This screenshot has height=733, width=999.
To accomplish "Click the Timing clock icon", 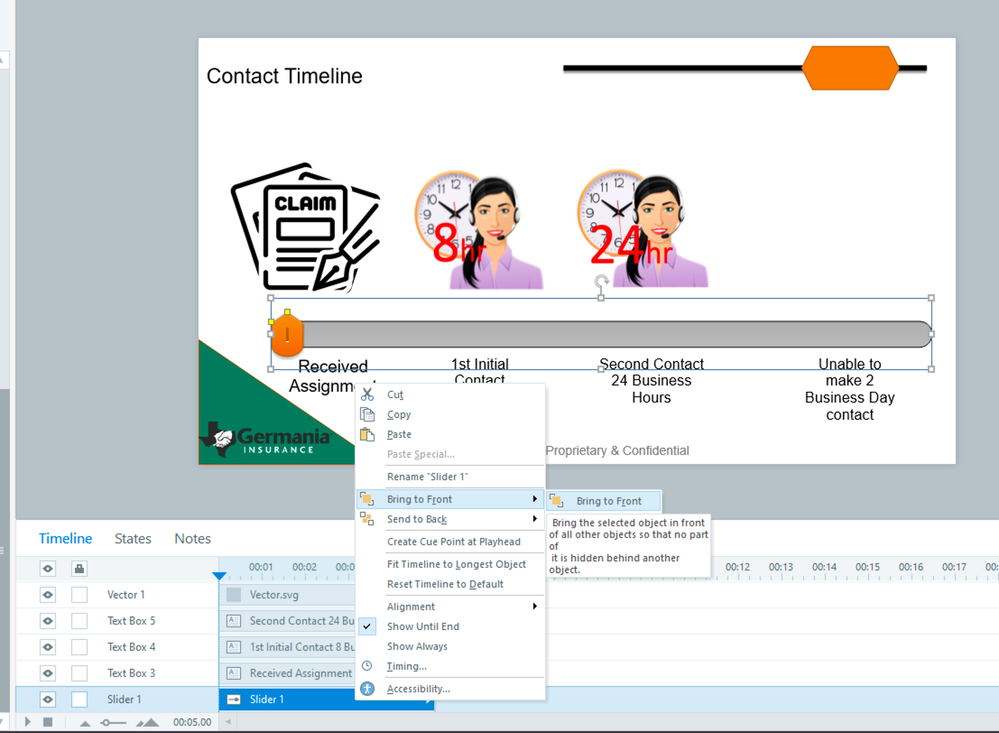I will tap(367, 665).
